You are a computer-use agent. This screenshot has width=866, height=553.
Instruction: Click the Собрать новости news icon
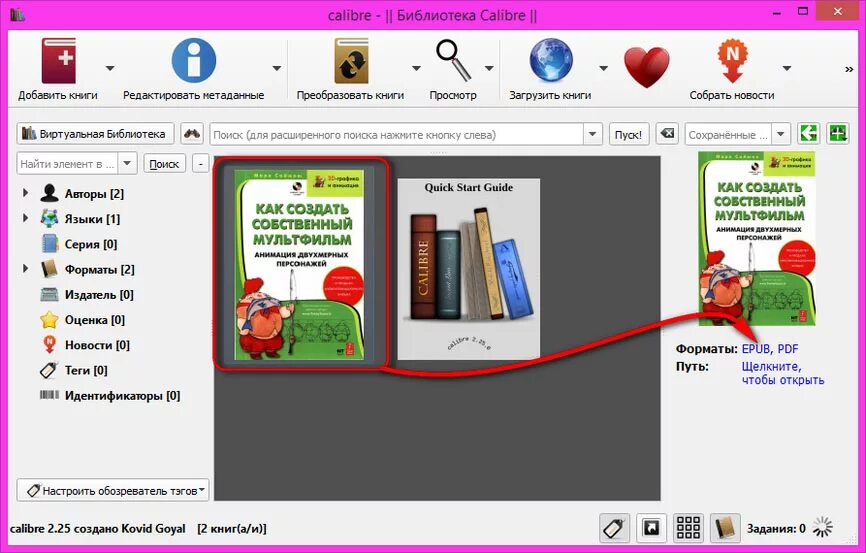[x=732, y=61]
